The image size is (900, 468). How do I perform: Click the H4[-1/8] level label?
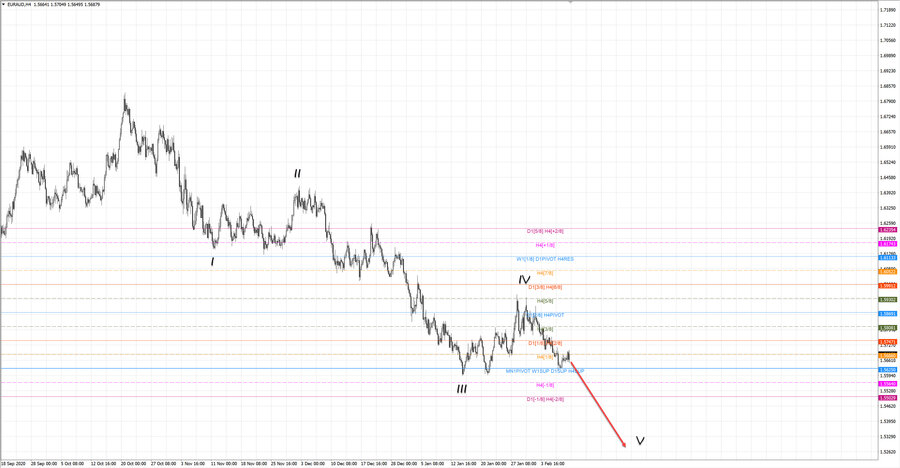pos(545,385)
